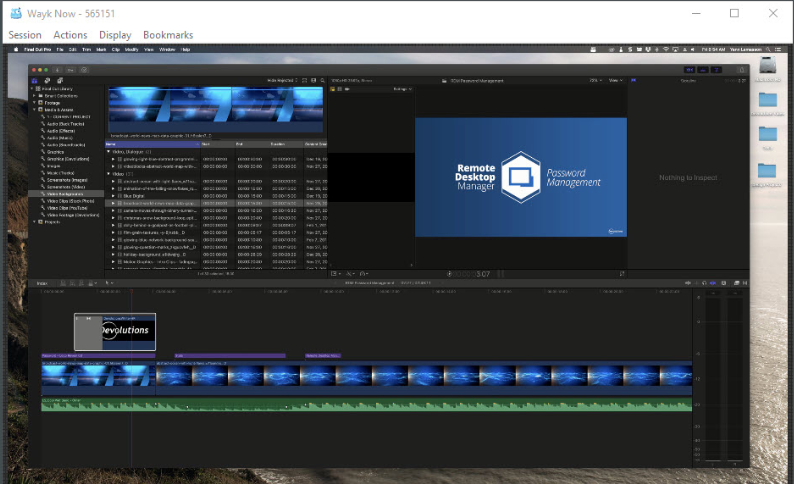Open the retime speed dropdown under viewer
The image size is (794, 484).
pyautogui.click(x=364, y=274)
